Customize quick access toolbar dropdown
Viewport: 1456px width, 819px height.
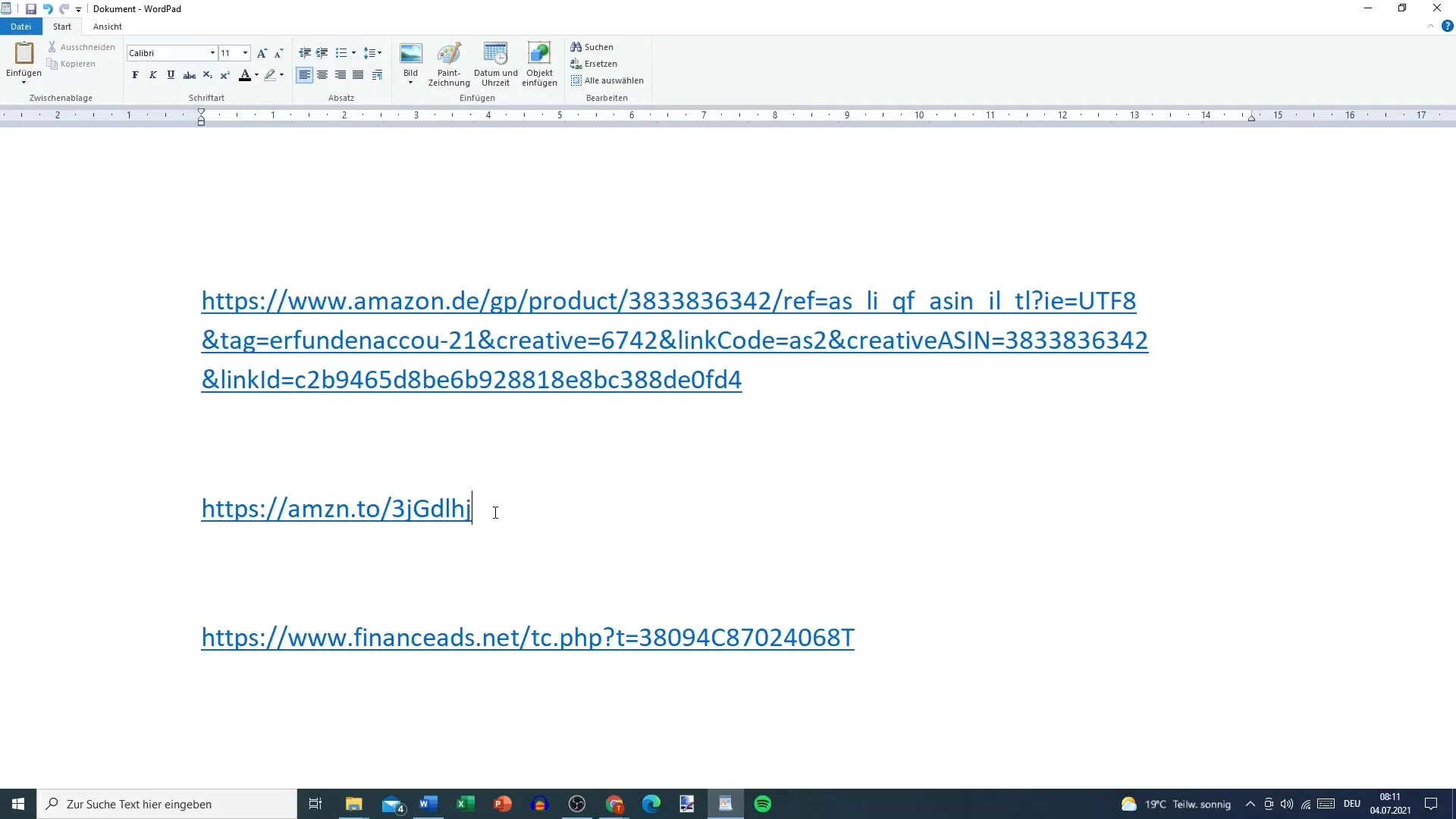(78, 10)
